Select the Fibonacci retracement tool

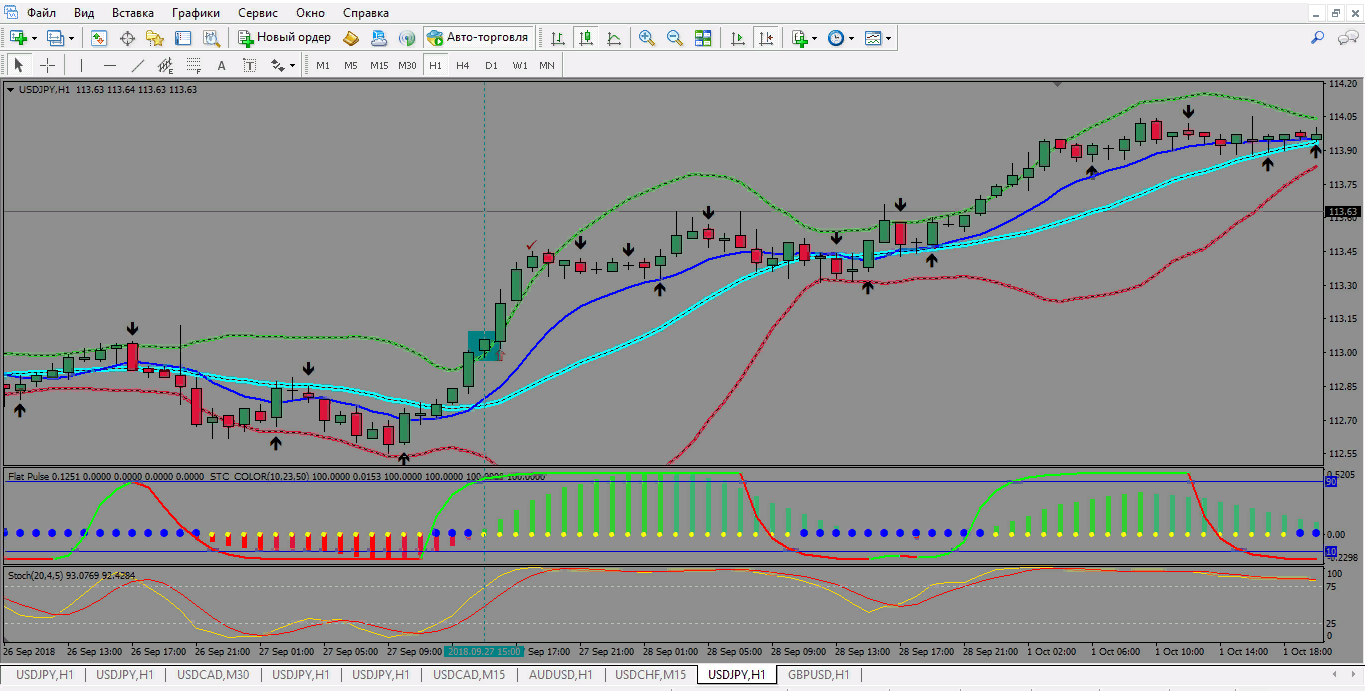(194, 65)
